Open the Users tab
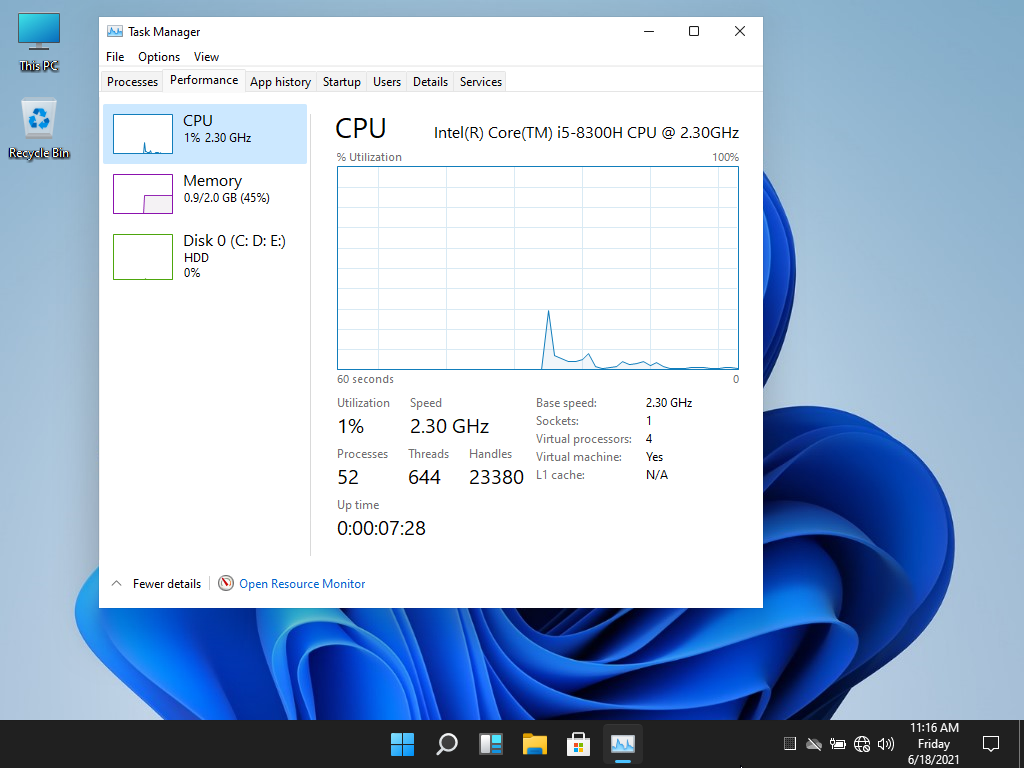Viewport: 1024px width, 768px height. 387,82
